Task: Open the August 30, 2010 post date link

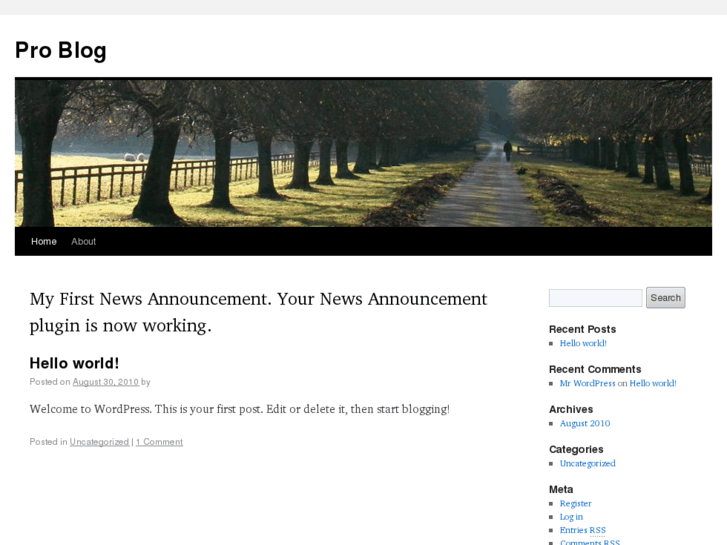Action: [106, 382]
